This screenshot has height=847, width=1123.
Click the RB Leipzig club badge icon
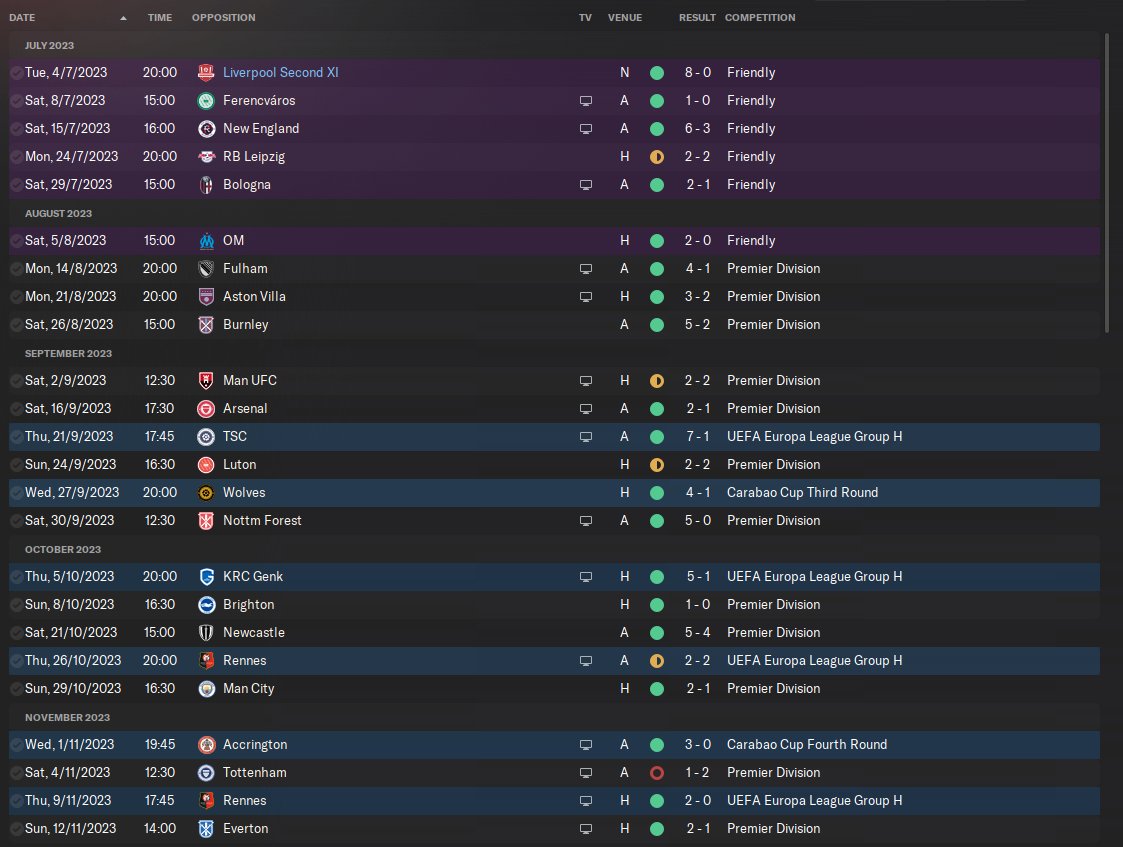click(x=207, y=156)
